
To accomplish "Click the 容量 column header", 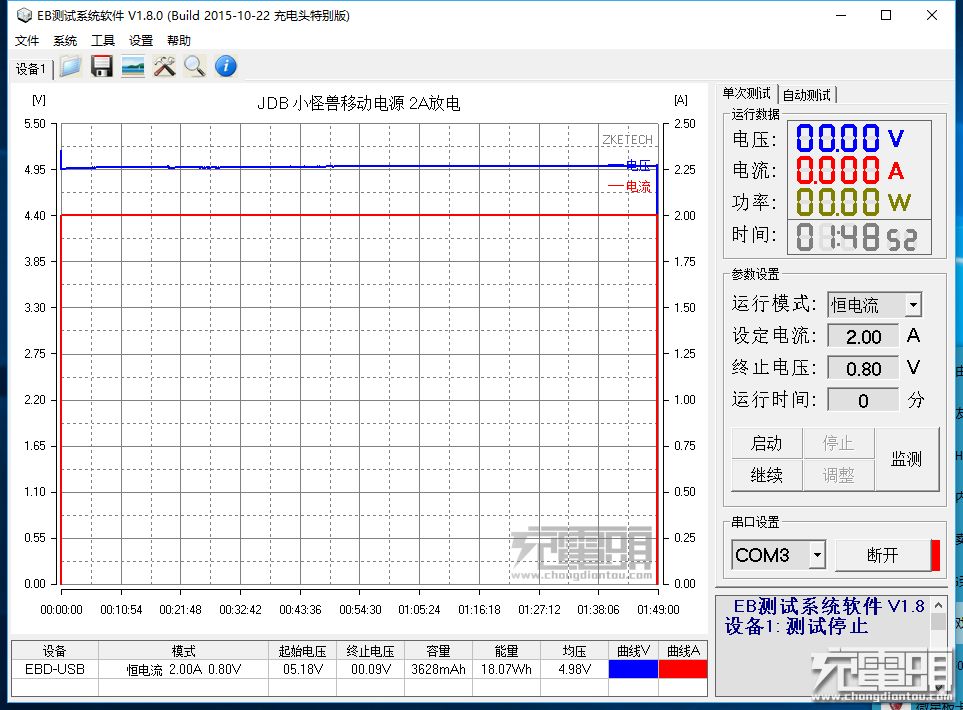I will point(439,651).
